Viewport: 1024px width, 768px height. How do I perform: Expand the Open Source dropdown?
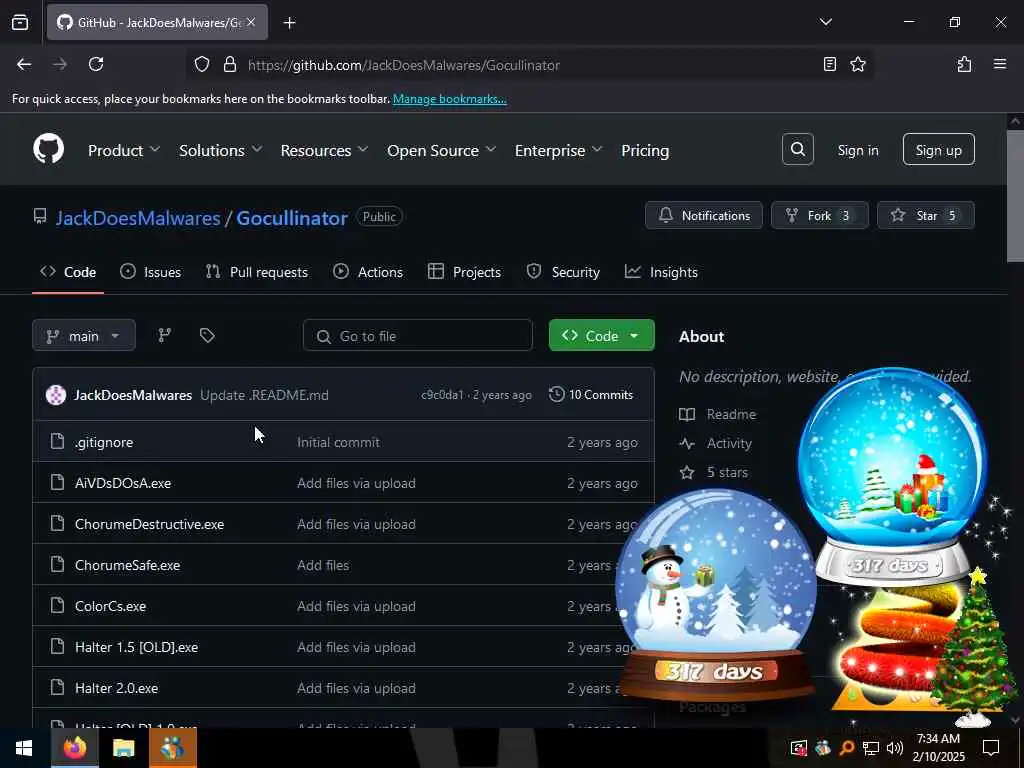coord(441,150)
